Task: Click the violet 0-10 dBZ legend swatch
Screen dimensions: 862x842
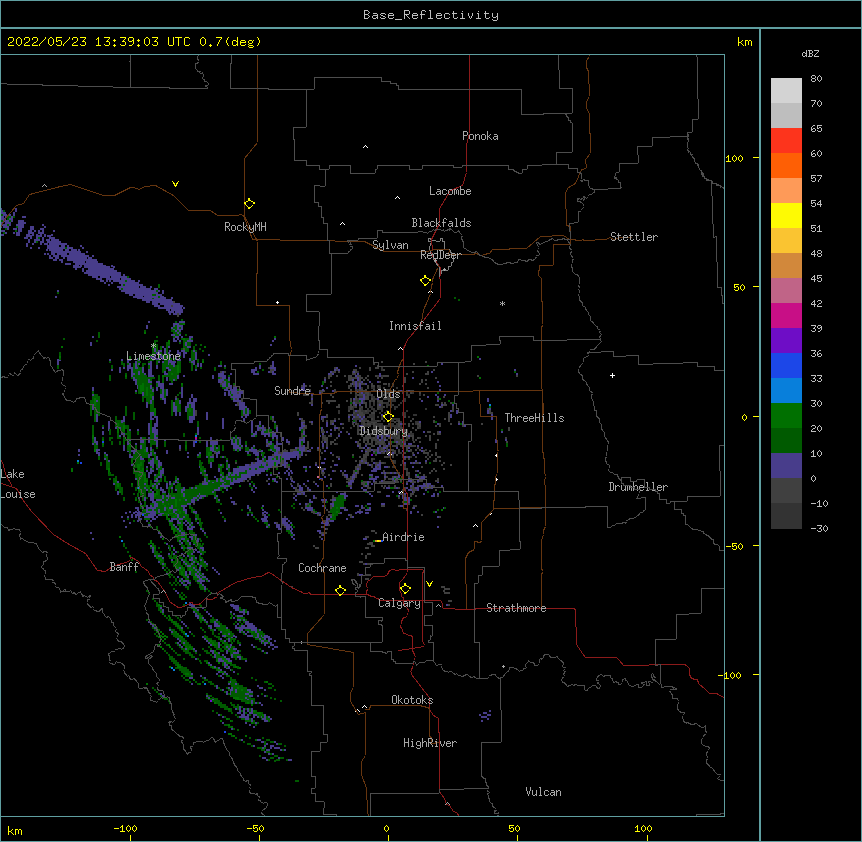Action: (x=786, y=466)
